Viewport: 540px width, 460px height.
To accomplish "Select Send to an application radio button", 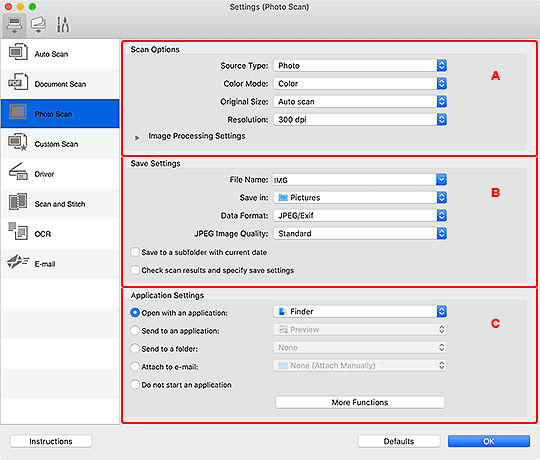I will (x=135, y=331).
